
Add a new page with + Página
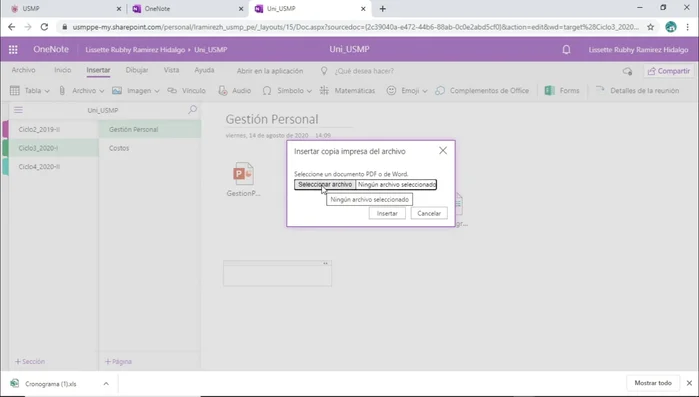tap(118, 361)
